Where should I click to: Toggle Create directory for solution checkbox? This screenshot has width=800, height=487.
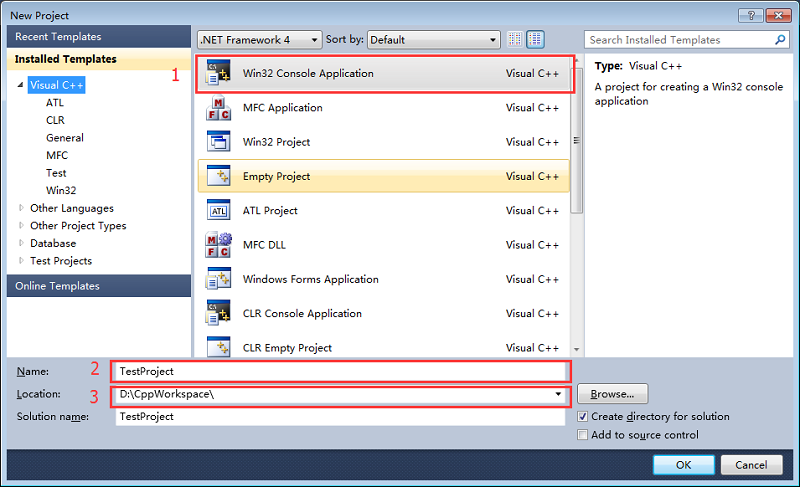(x=583, y=417)
